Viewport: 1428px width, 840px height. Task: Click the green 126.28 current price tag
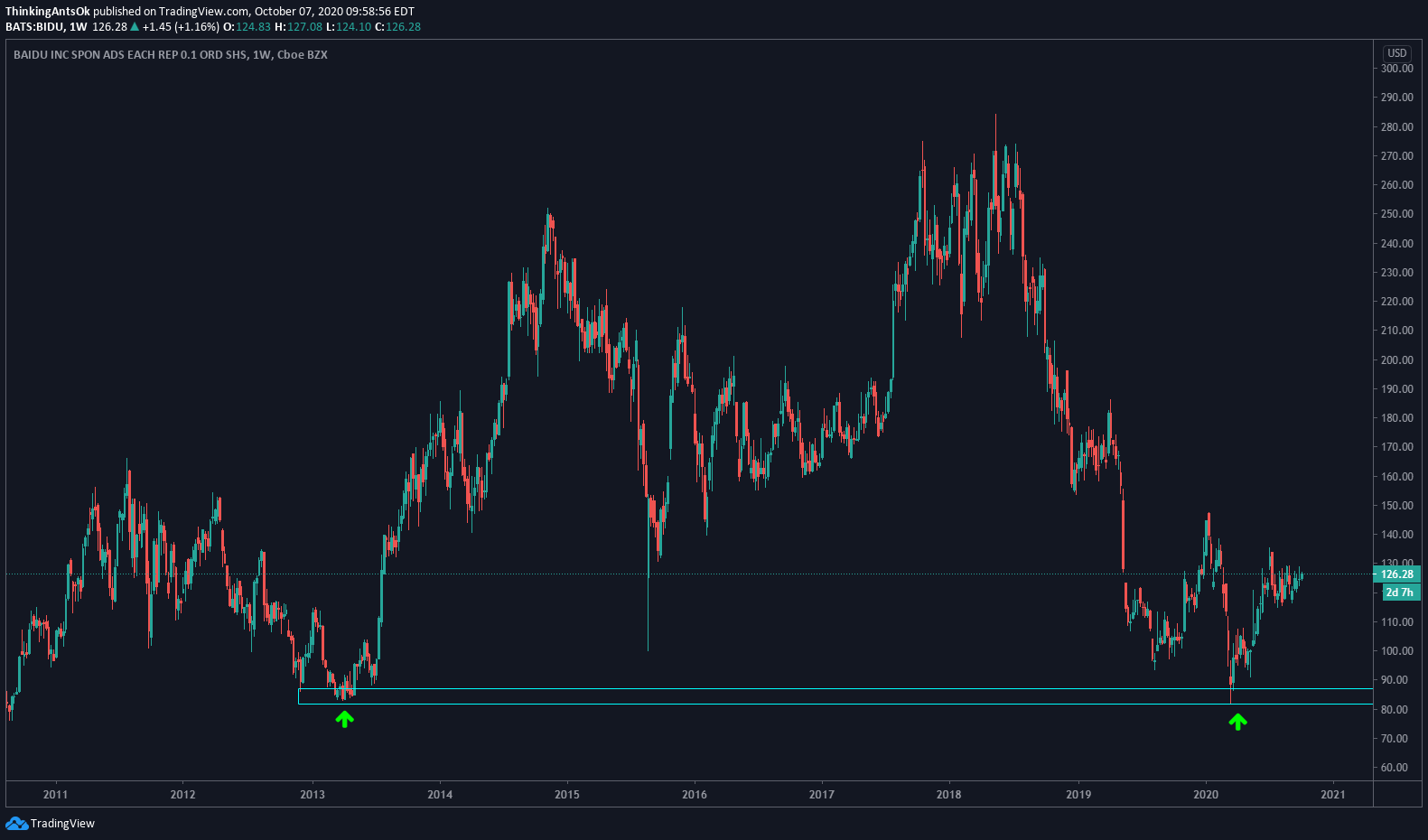click(1397, 574)
